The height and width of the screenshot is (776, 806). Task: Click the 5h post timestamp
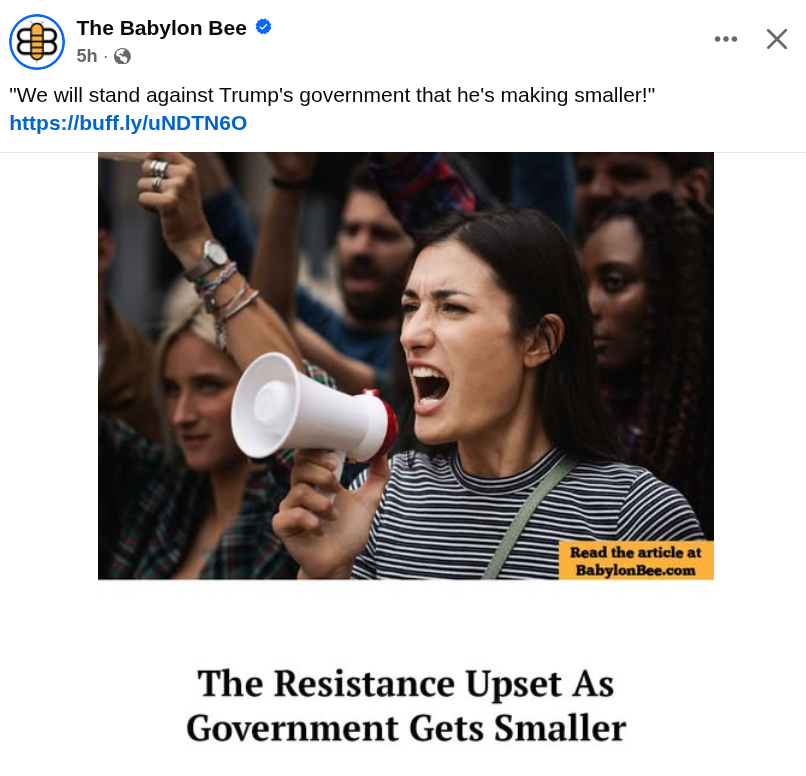point(87,56)
